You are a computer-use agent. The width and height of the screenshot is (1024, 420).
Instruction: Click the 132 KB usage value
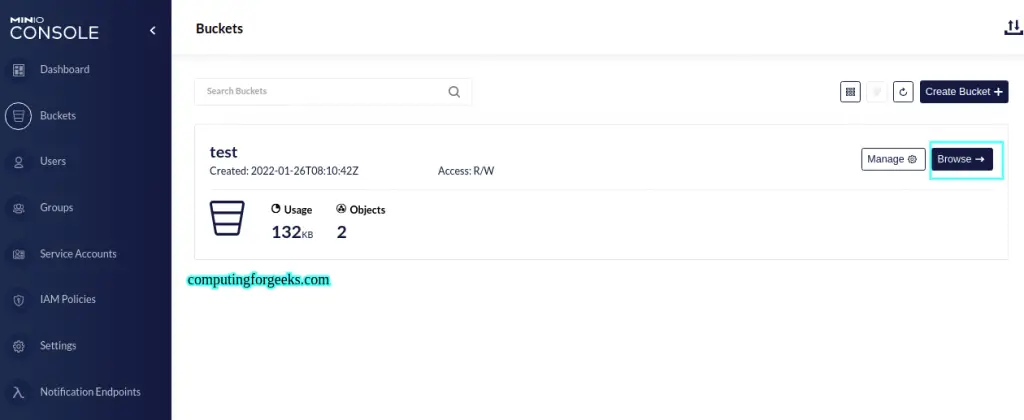tap(292, 232)
